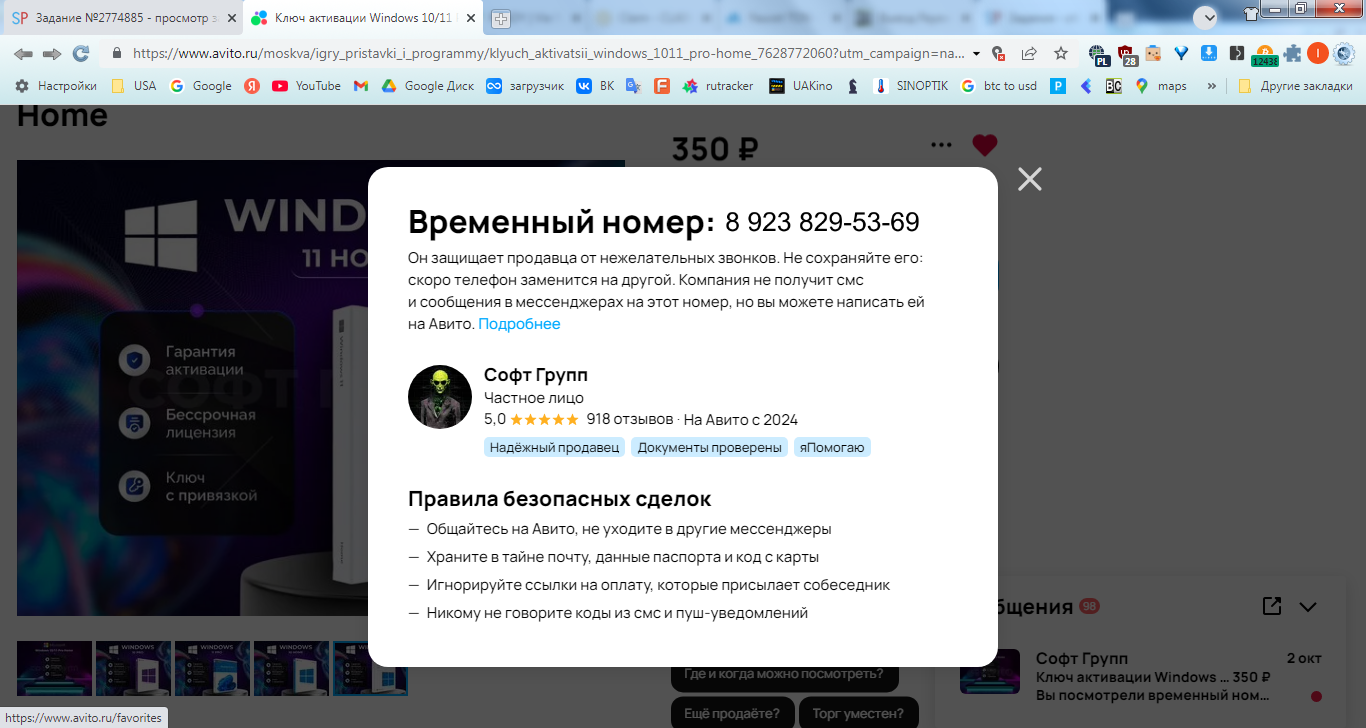This screenshot has height=728, width=1366.
Task: Open the USA bookmarks folder
Action: click(x=134, y=86)
